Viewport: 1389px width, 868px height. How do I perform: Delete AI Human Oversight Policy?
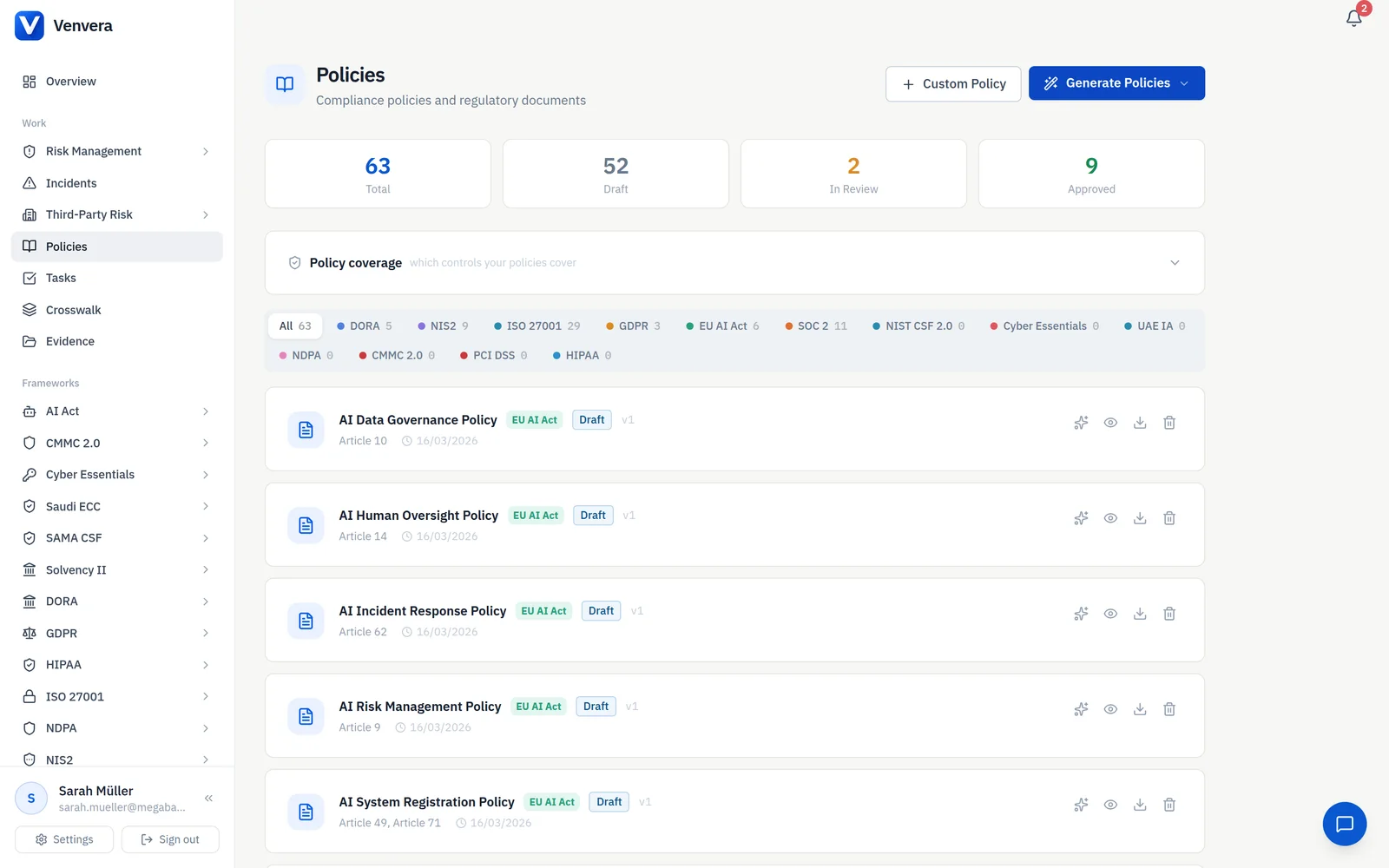1169,518
